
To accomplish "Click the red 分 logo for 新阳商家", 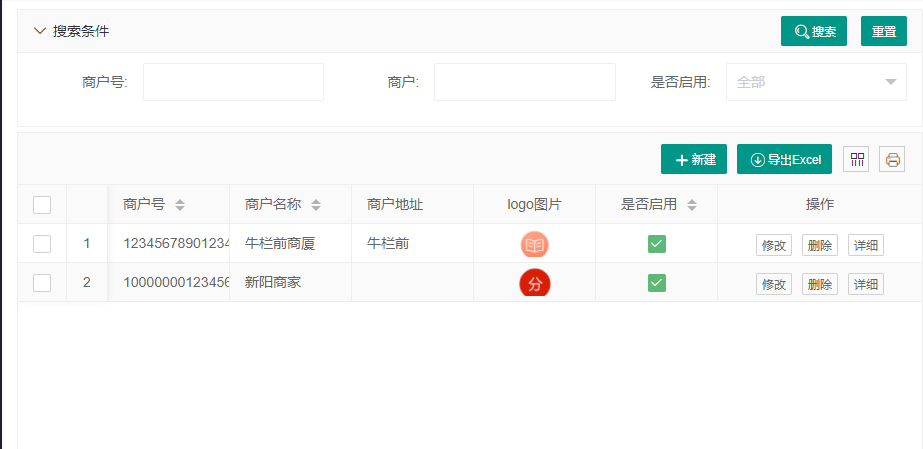I will coord(534,284).
